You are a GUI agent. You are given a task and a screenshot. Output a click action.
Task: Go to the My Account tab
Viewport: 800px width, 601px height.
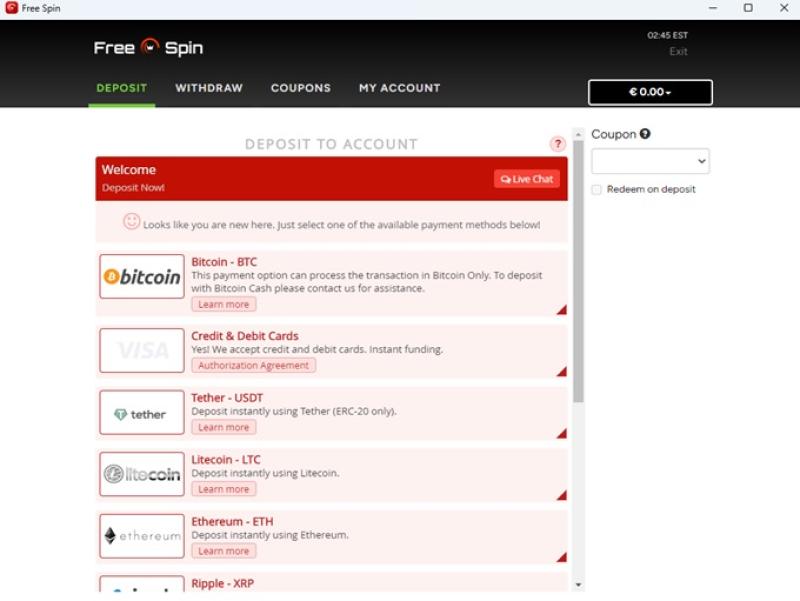point(399,88)
